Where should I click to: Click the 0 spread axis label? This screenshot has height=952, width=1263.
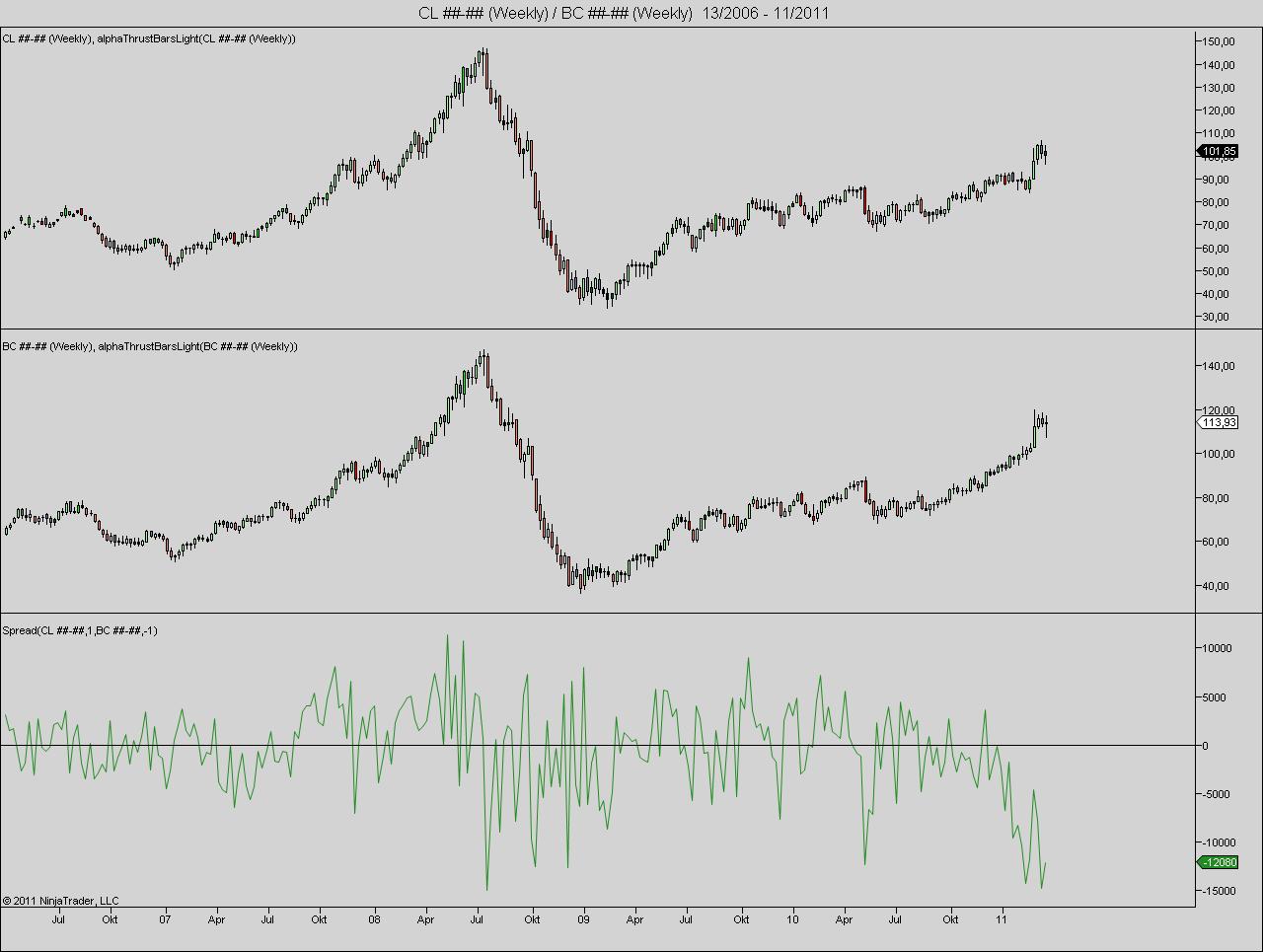[1205, 746]
